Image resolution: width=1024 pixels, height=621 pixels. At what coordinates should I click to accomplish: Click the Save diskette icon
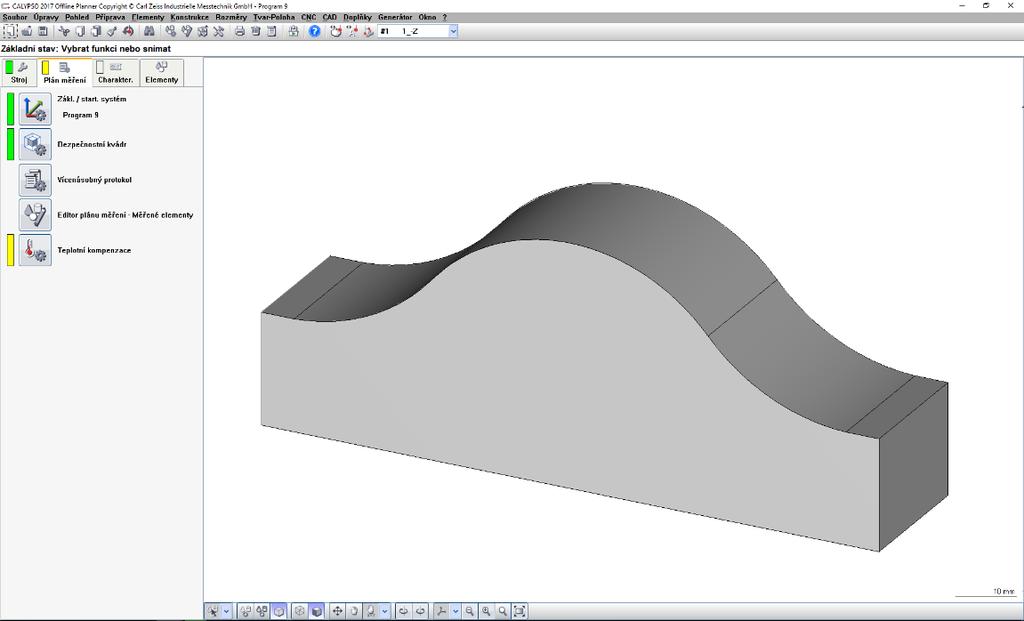point(43,31)
